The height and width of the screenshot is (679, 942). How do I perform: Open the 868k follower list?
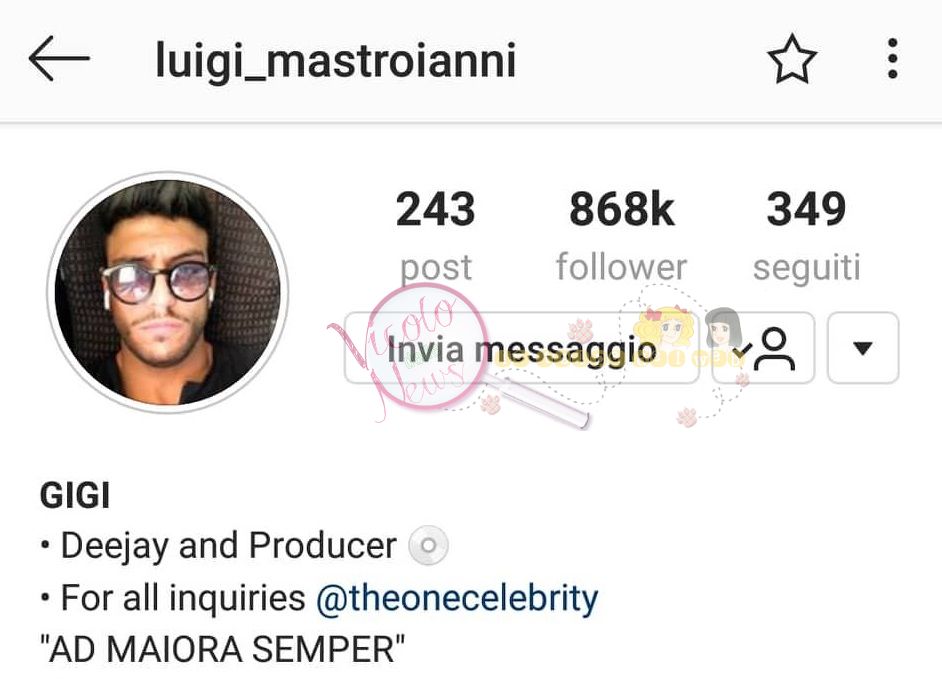[622, 209]
